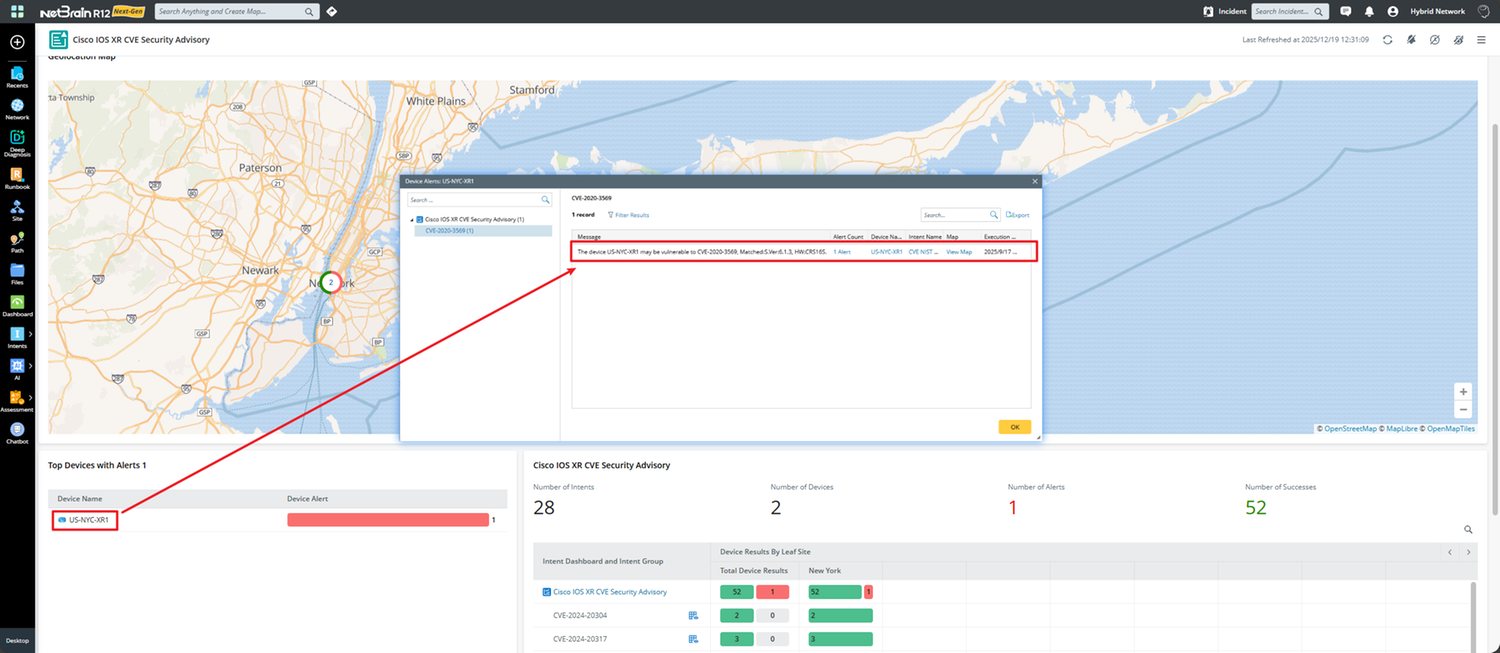Open the MapLibre attribution link
Screen dimensions: 1500x653
[1401, 429]
